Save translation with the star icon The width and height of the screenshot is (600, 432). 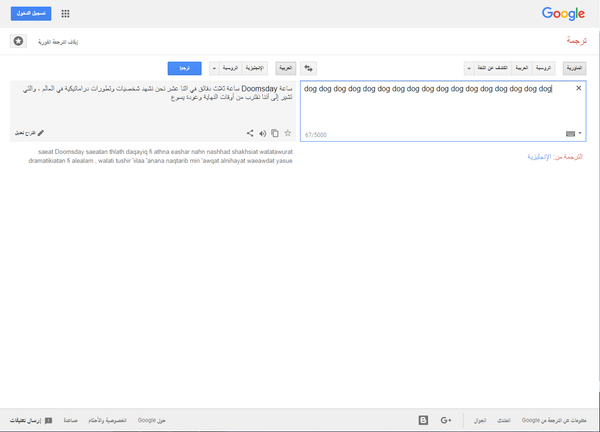pos(288,132)
